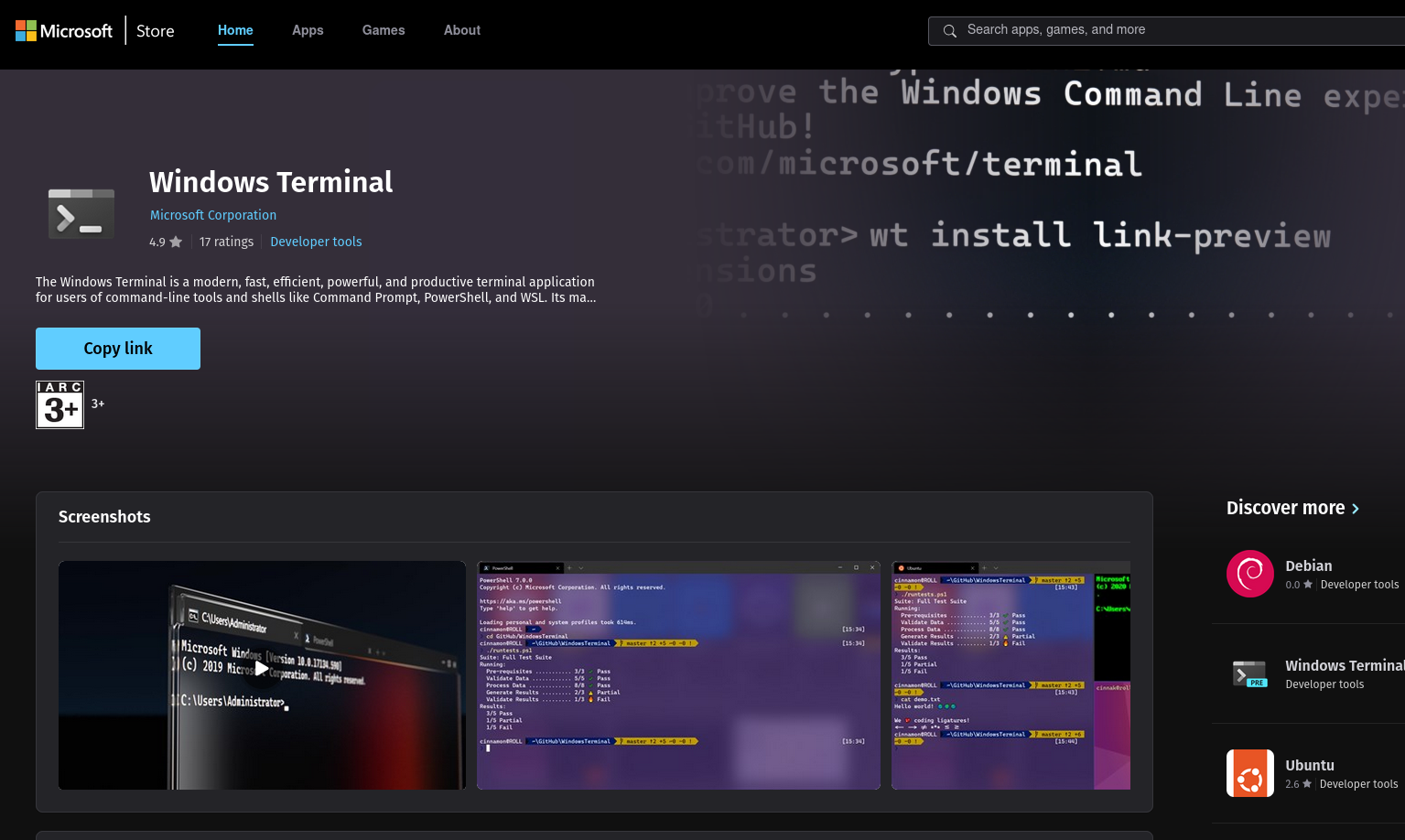
Task: Click the Windows Terminal app icon
Action: [x=81, y=214]
